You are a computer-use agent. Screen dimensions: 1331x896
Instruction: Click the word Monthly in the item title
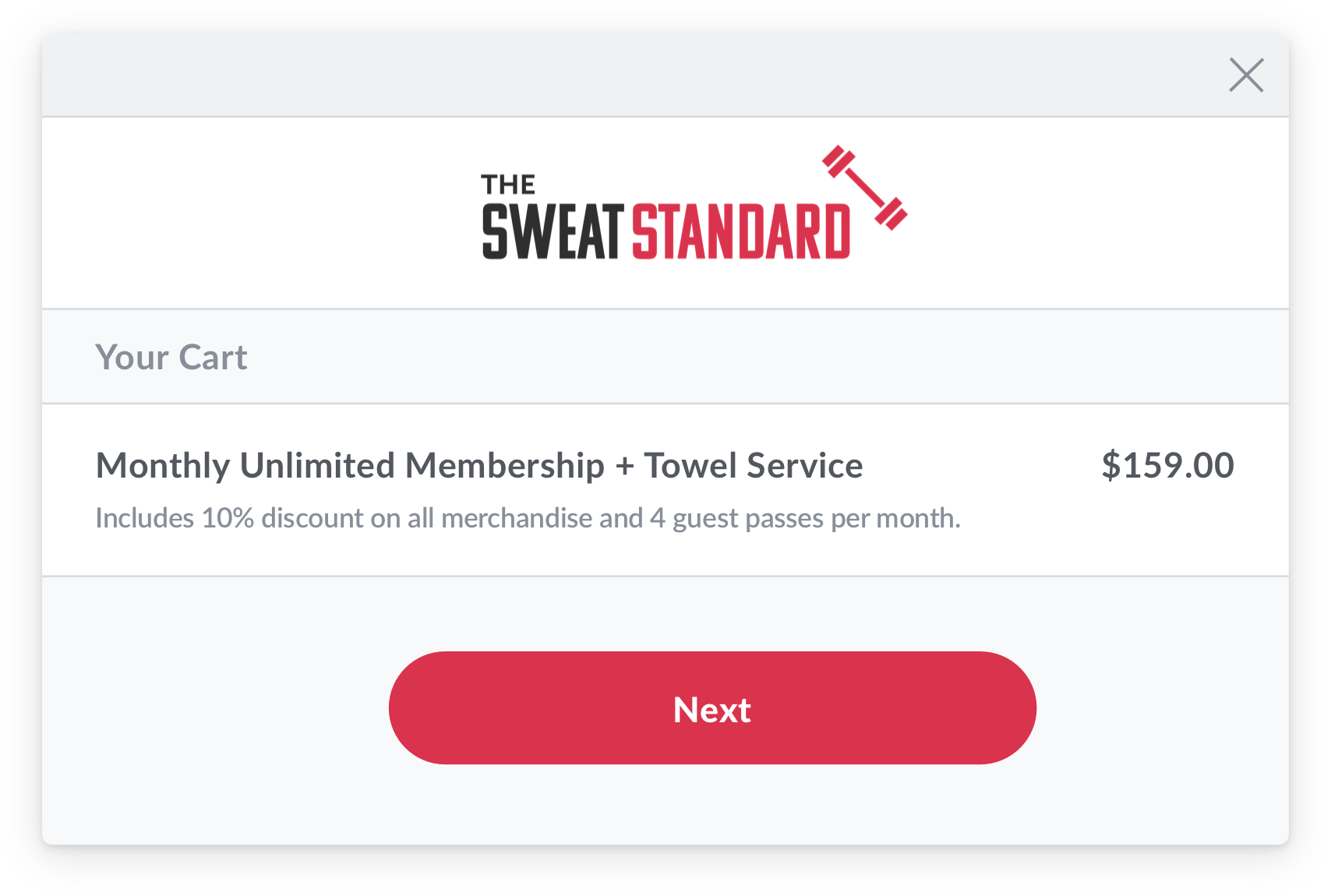[x=162, y=466]
